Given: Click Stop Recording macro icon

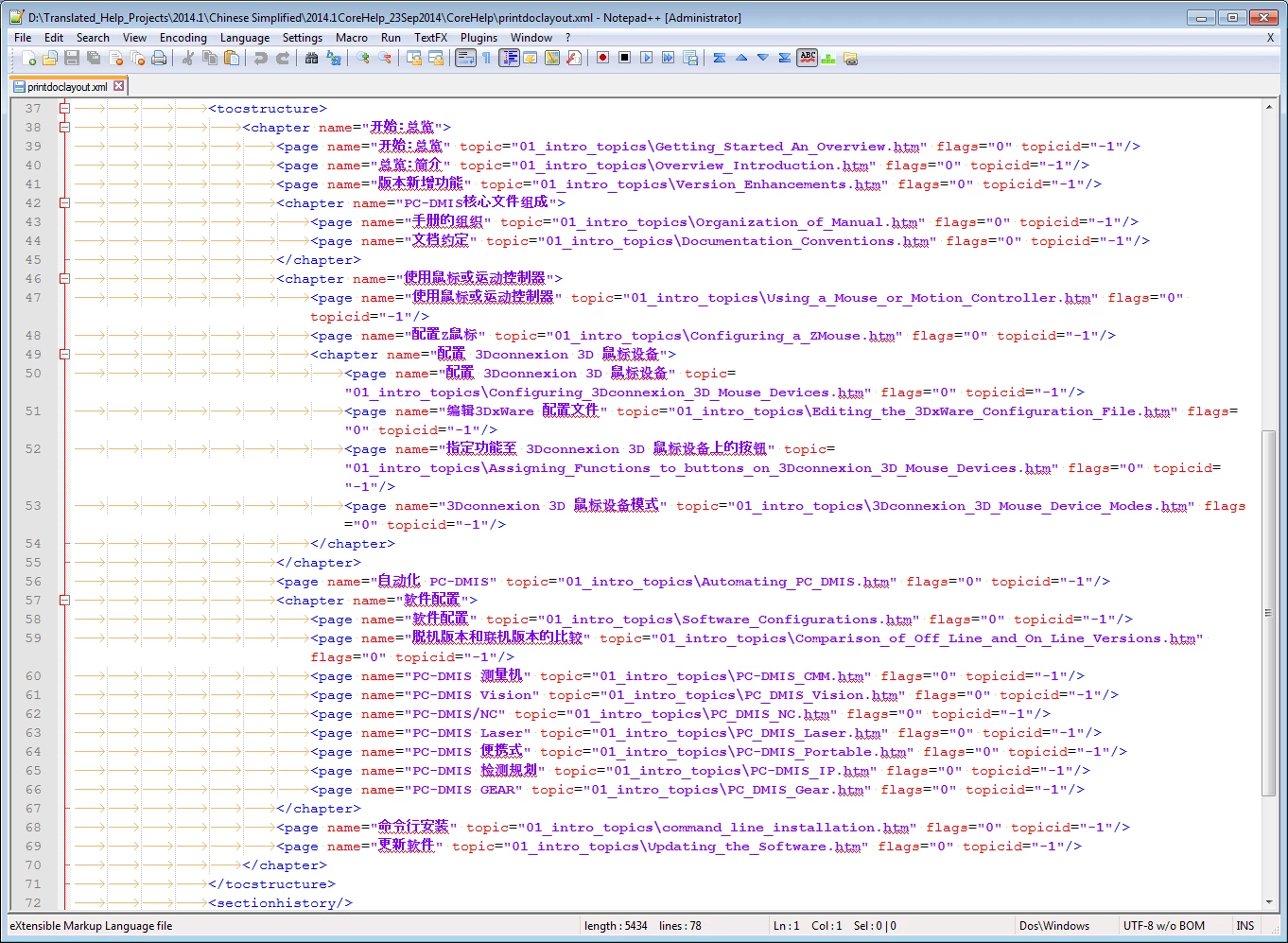Looking at the screenshot, I should point(624,59).
